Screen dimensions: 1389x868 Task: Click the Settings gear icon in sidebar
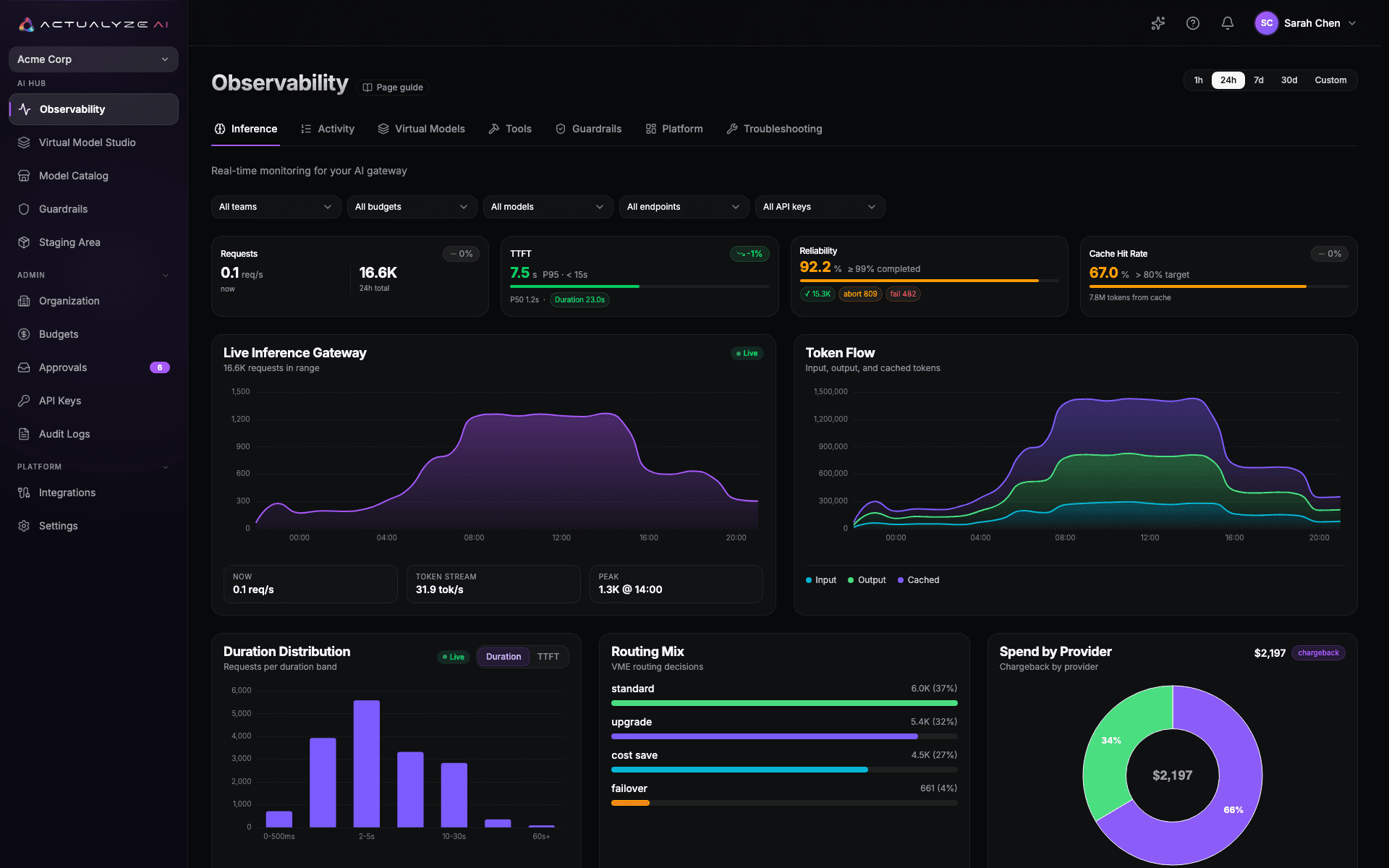[24, 526]
